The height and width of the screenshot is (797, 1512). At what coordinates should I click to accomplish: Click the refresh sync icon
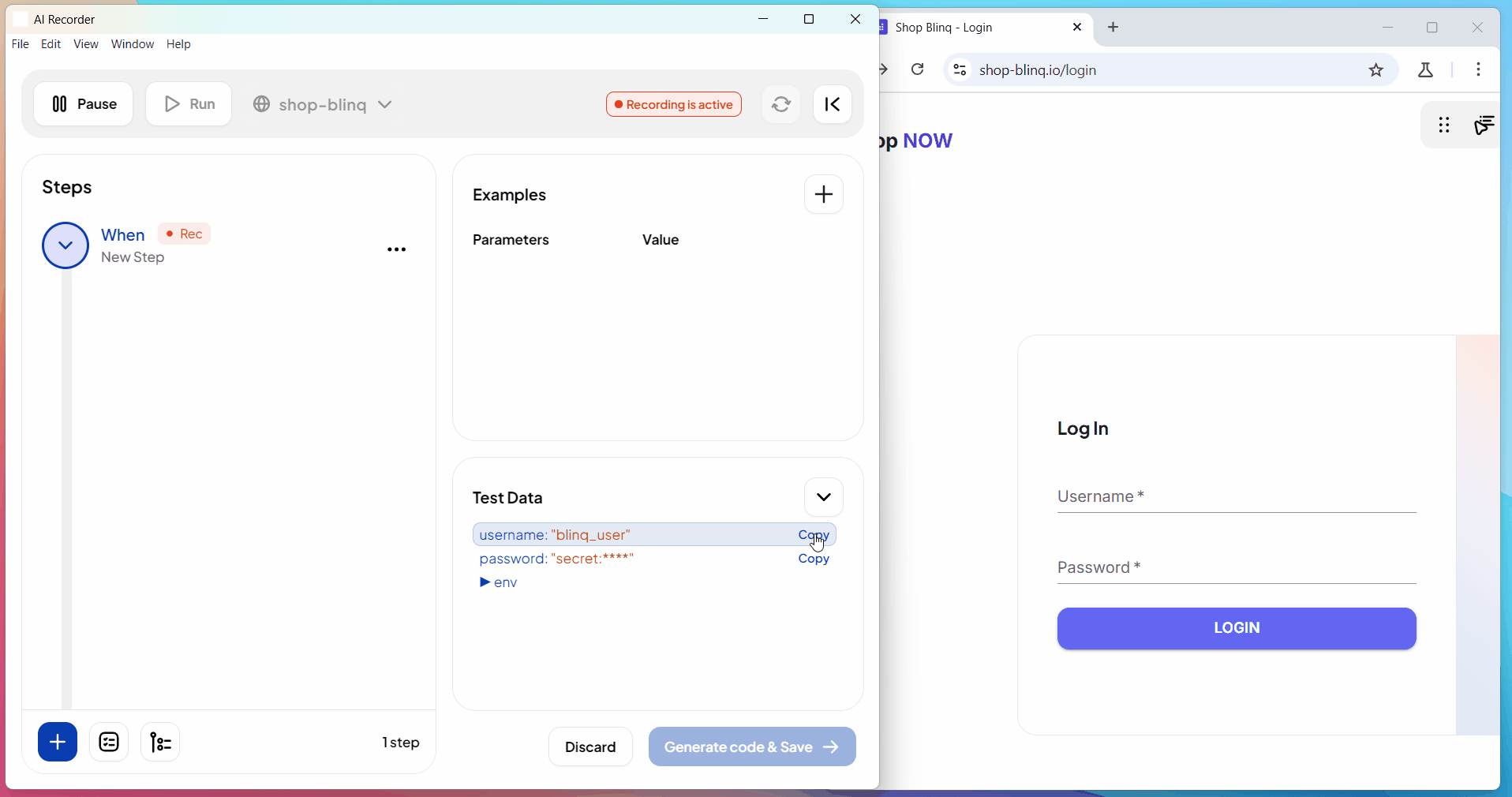[x=781, y=104]
